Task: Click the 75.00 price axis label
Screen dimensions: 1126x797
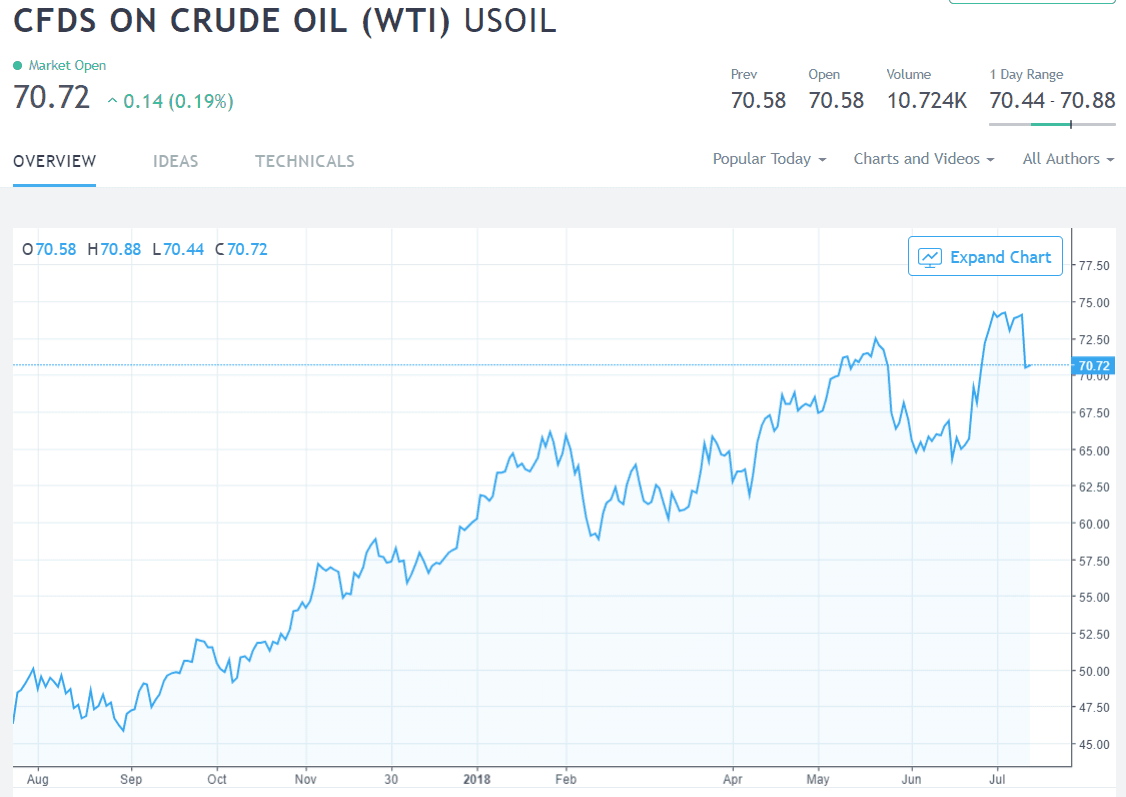Action: click(x=1094, y=302)
